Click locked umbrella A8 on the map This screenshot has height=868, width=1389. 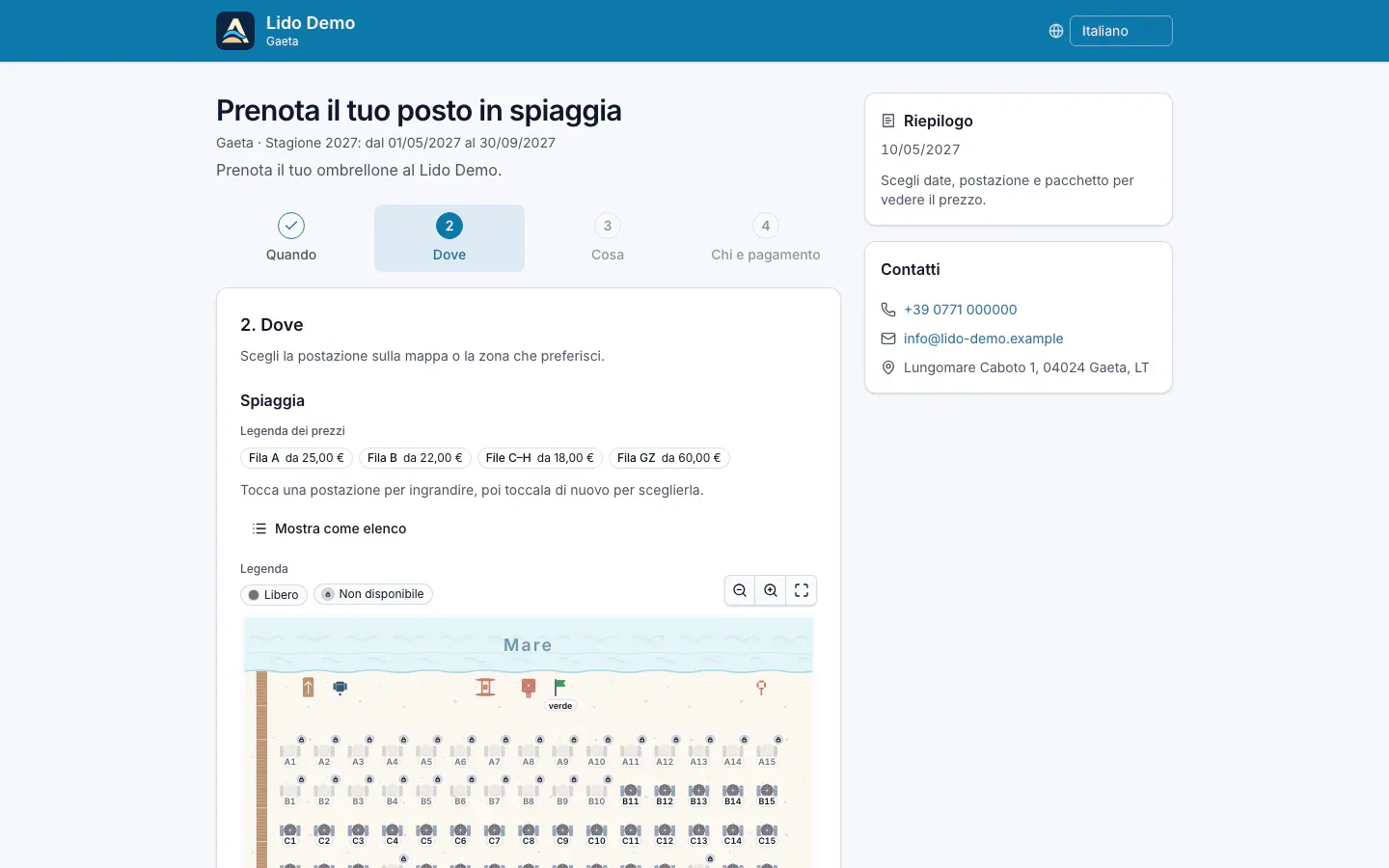click(529, 753)
